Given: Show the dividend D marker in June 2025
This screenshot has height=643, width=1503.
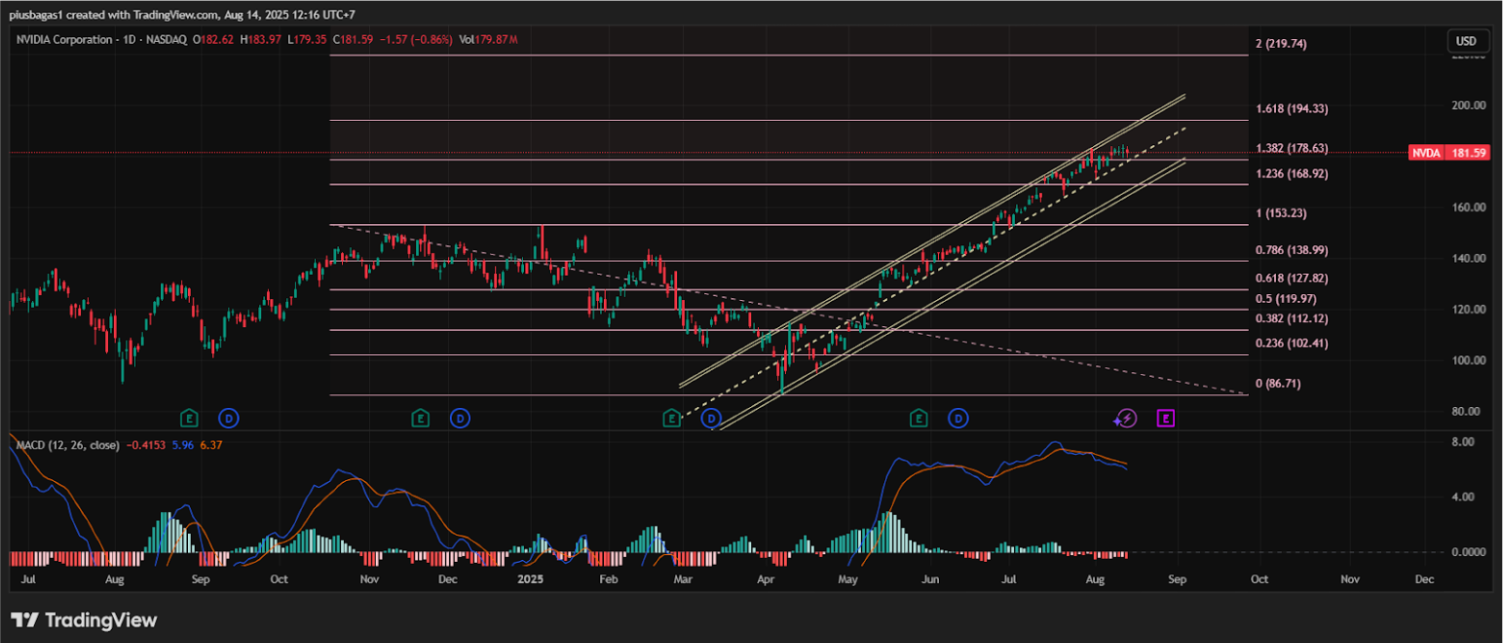Looking at the screenshot, I should [x=958, y=417].
